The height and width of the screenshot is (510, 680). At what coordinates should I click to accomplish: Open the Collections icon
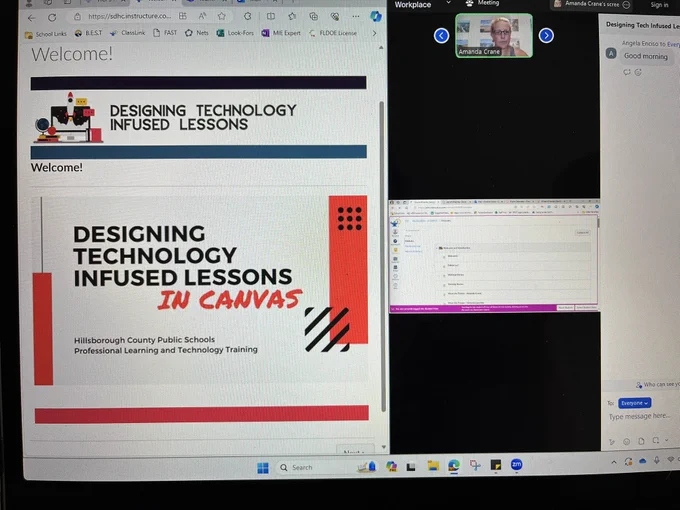tap(313, 16)
